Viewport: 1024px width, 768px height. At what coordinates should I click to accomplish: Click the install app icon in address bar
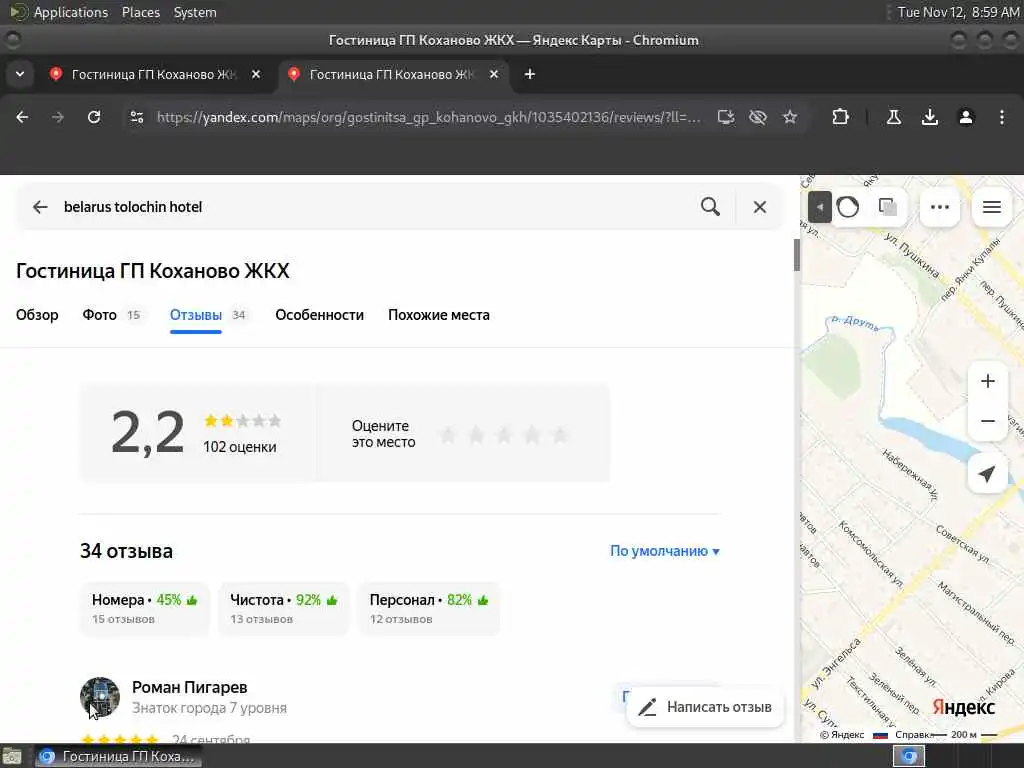(x=726, y=117)
